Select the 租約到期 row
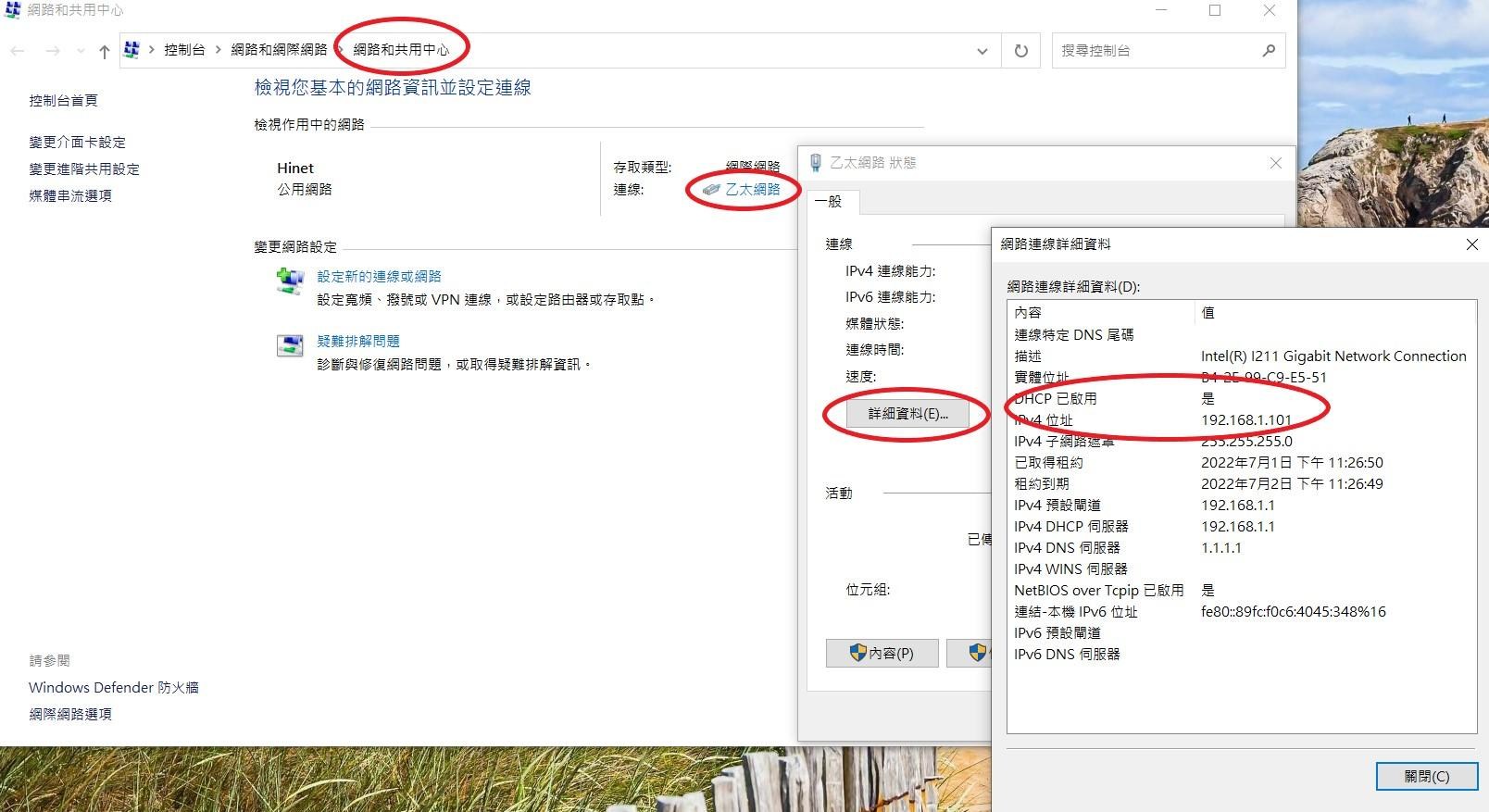The width and height of the screenshot is (1489, 812). point(1241,483)
